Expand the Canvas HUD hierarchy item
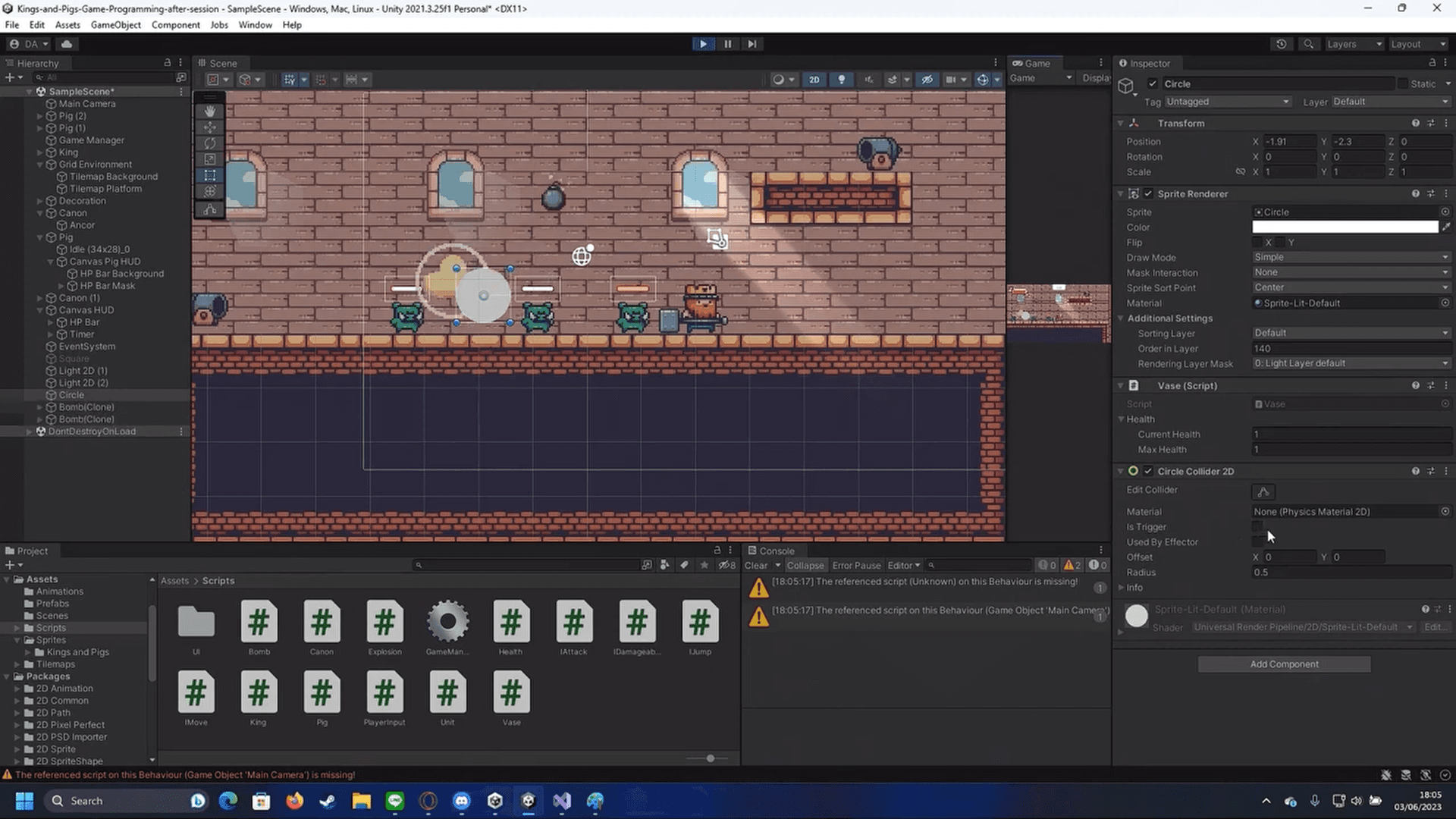1456x819 pixels. pos(39,309)
